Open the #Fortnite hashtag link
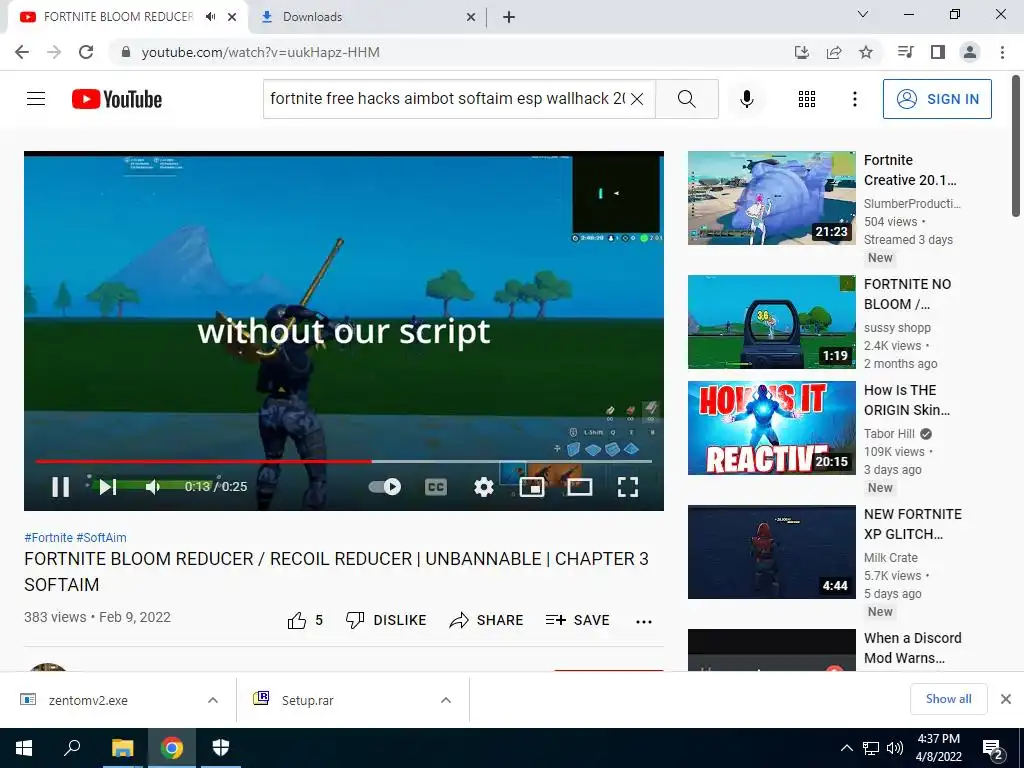Screen dimensions: 1024x768 48,537
